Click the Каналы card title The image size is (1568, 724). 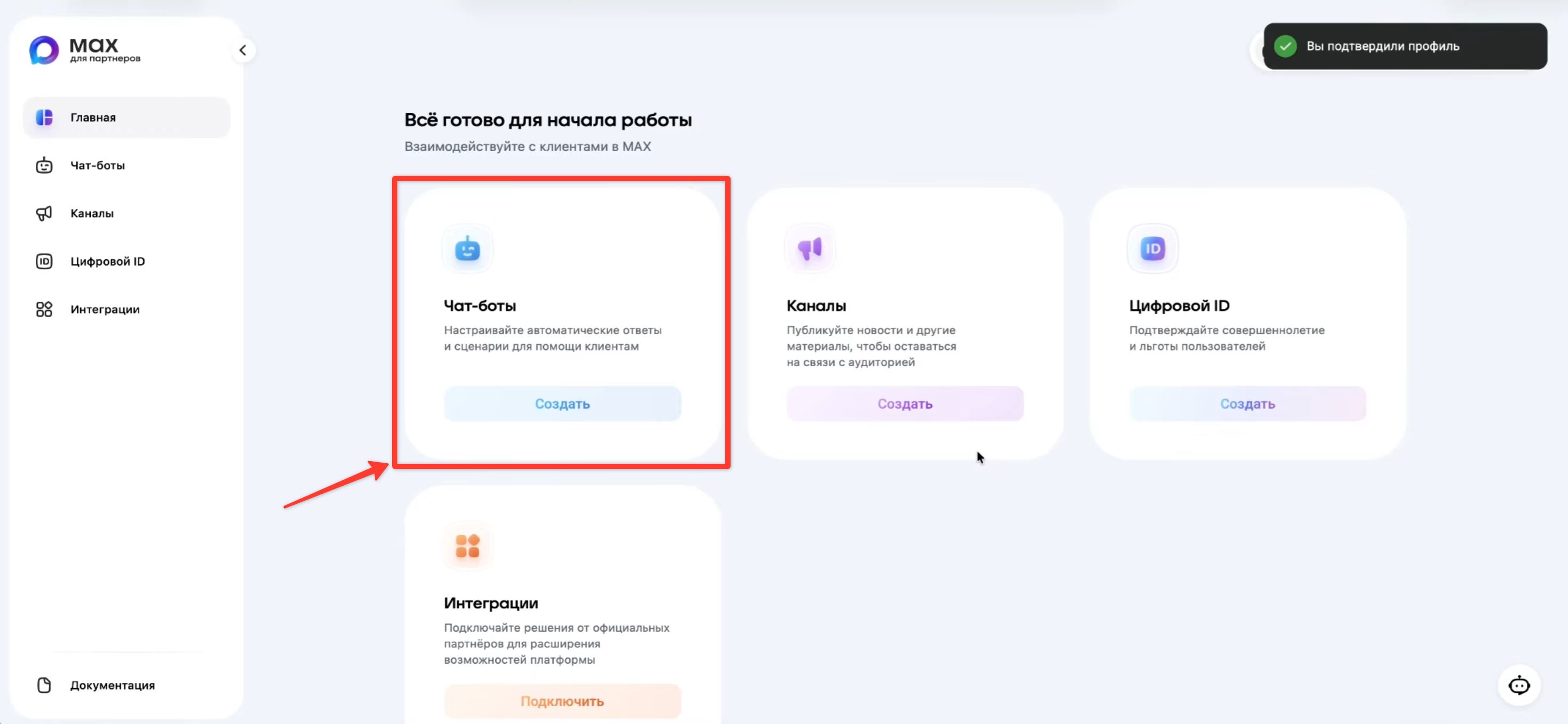pyautogui.click(x=816, y=306)
